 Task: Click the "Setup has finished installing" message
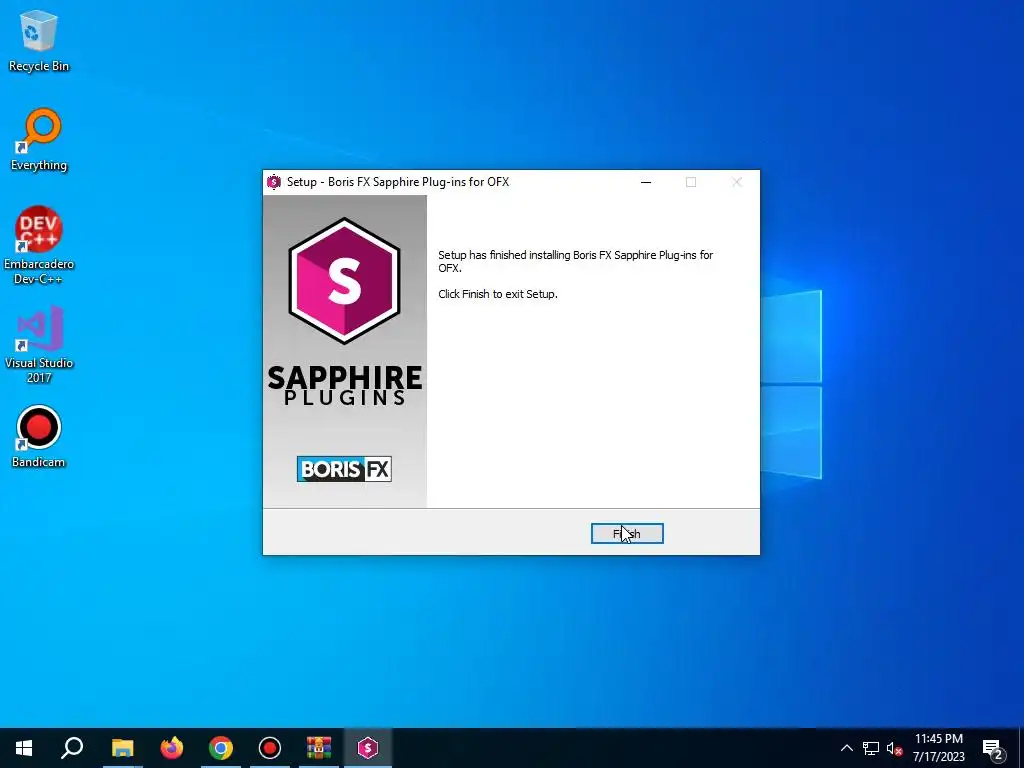[575, 261]
